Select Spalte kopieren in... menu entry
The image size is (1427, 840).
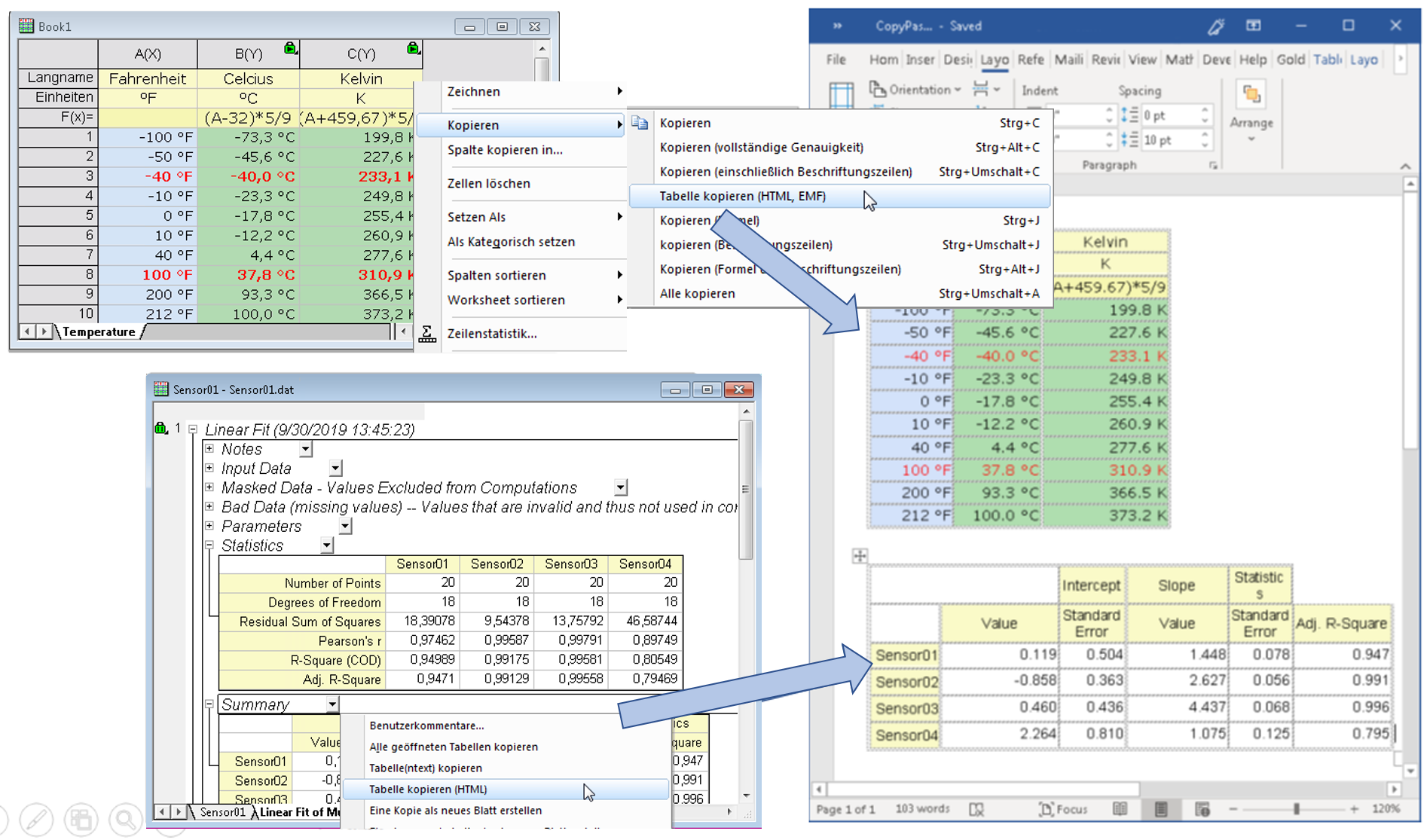[505, 150]
